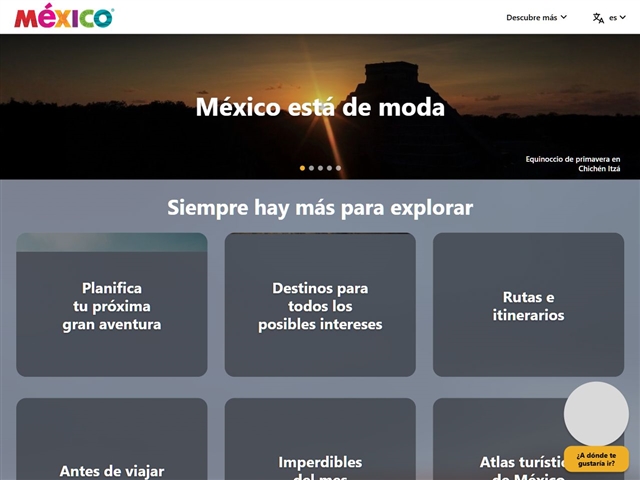
Task: Open the Imperdibles del mes card
Action: coord(320,439)
